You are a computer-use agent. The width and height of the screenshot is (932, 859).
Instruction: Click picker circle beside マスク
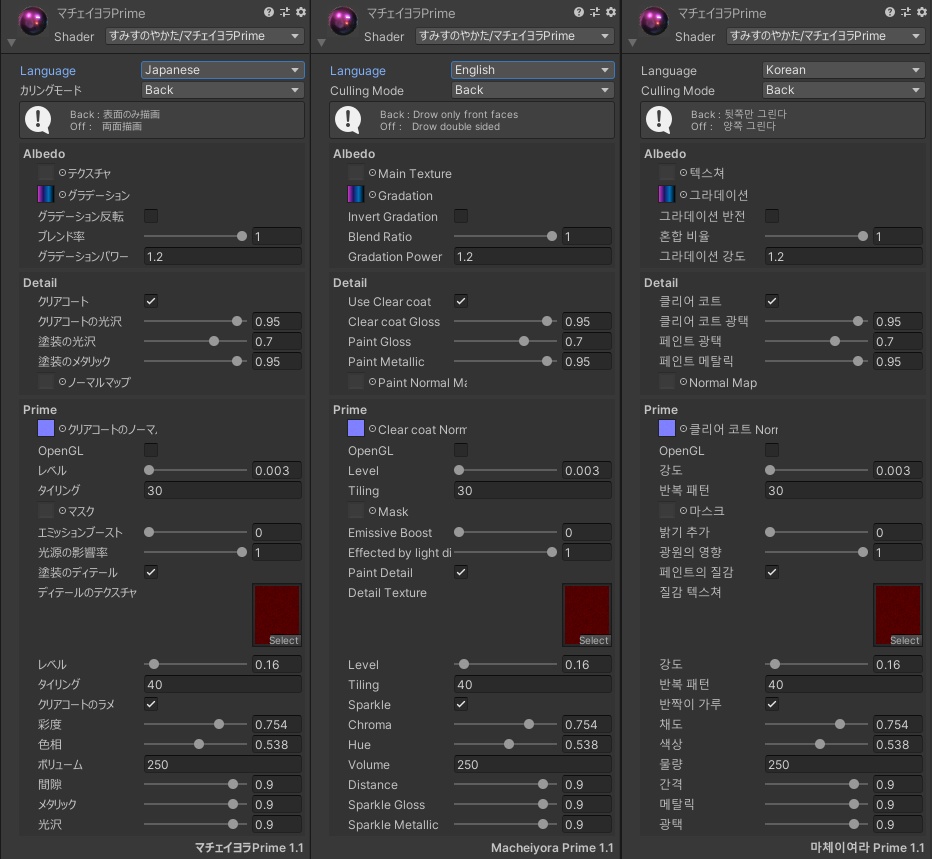point(62,511)
